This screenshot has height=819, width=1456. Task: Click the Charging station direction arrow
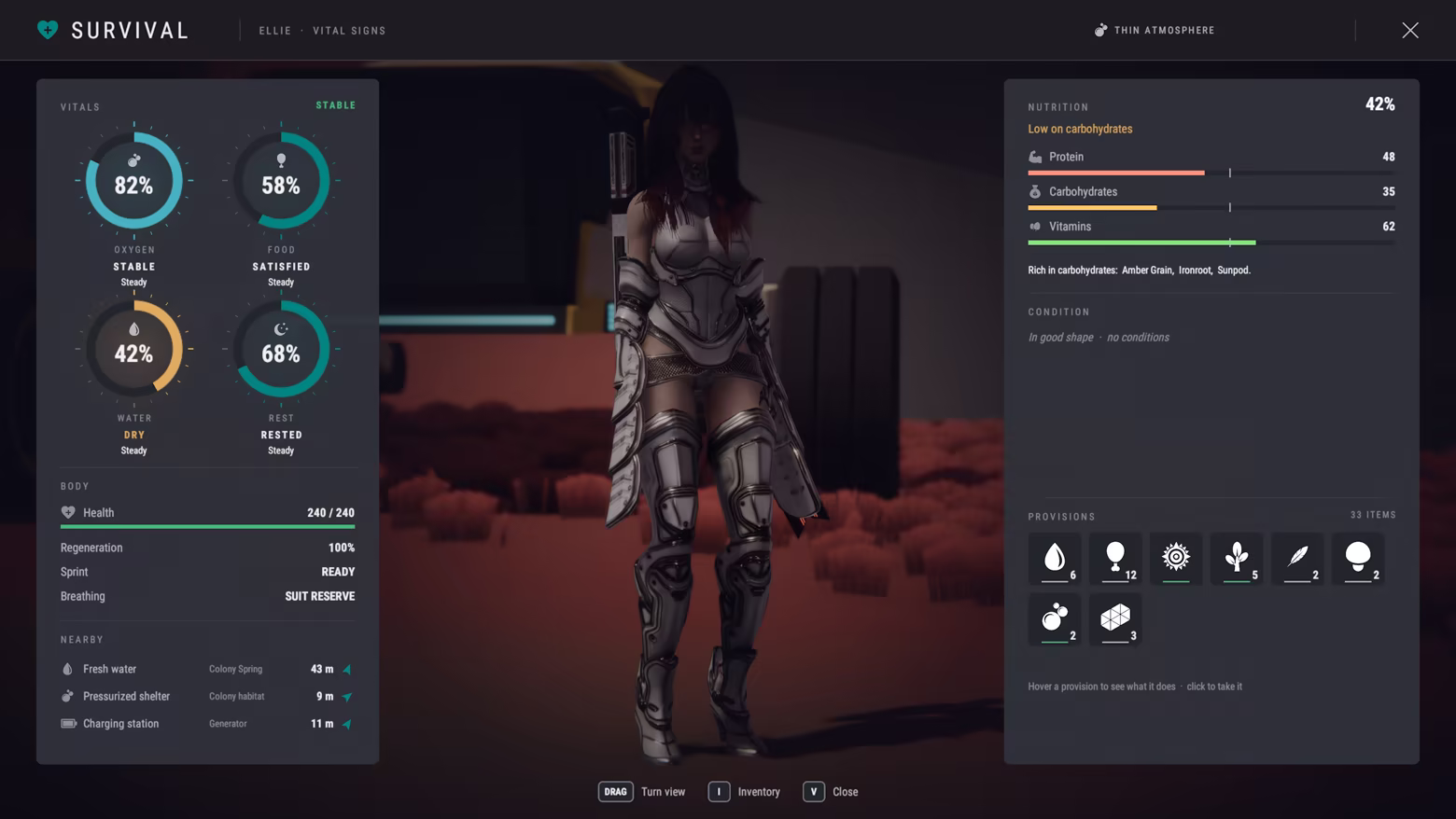(x=347, y=723)
